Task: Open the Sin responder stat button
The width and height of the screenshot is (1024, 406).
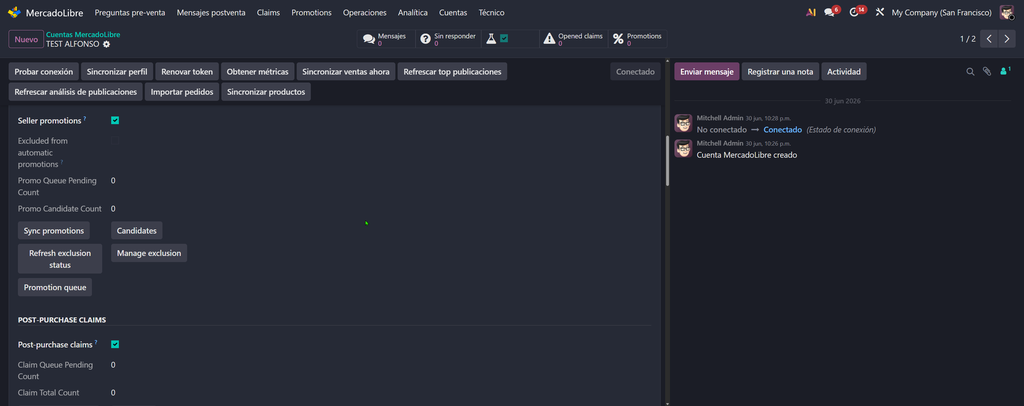Action: [x=448, y=39]
